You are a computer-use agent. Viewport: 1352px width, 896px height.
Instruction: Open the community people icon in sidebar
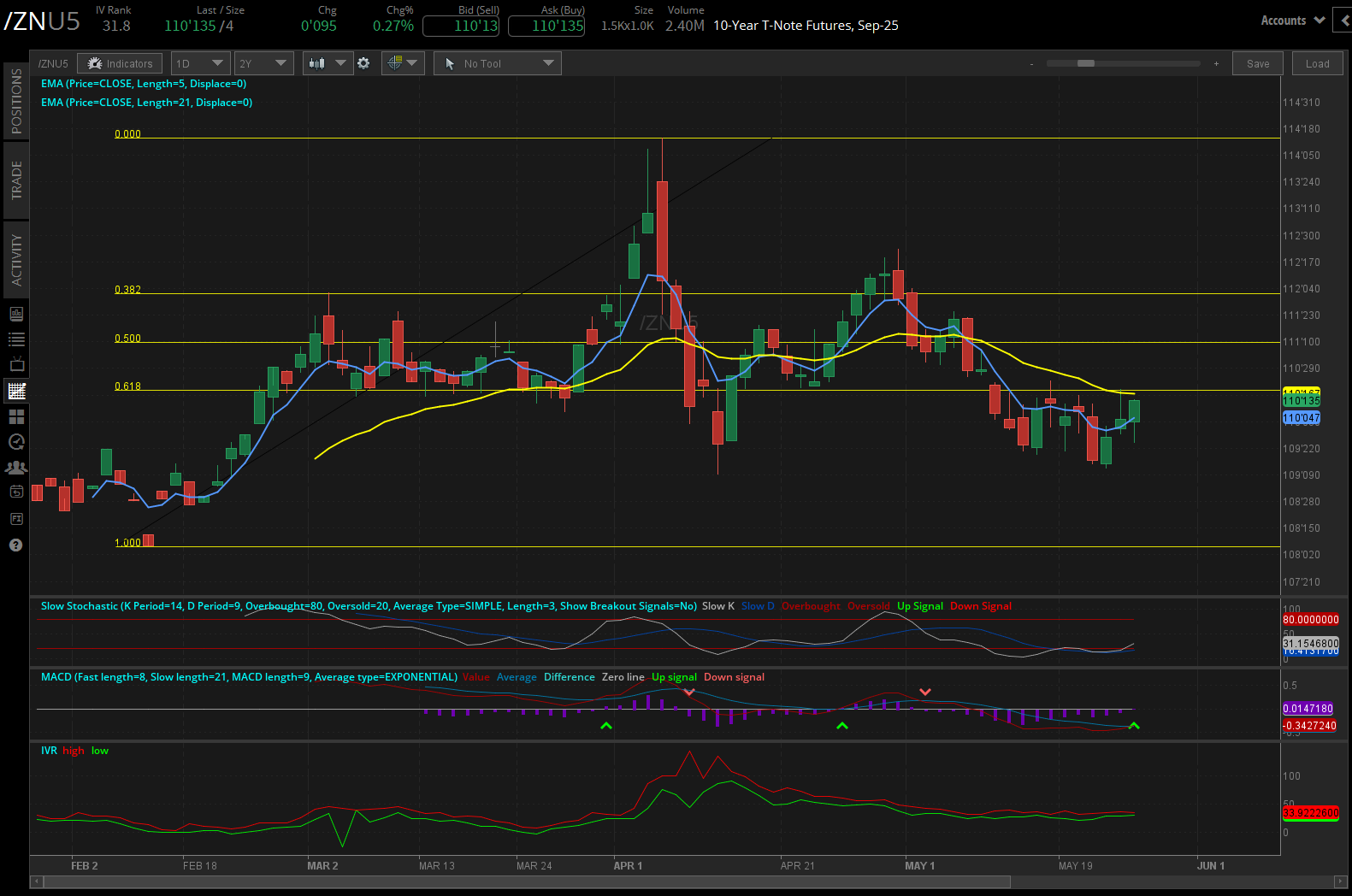[16, 468]
